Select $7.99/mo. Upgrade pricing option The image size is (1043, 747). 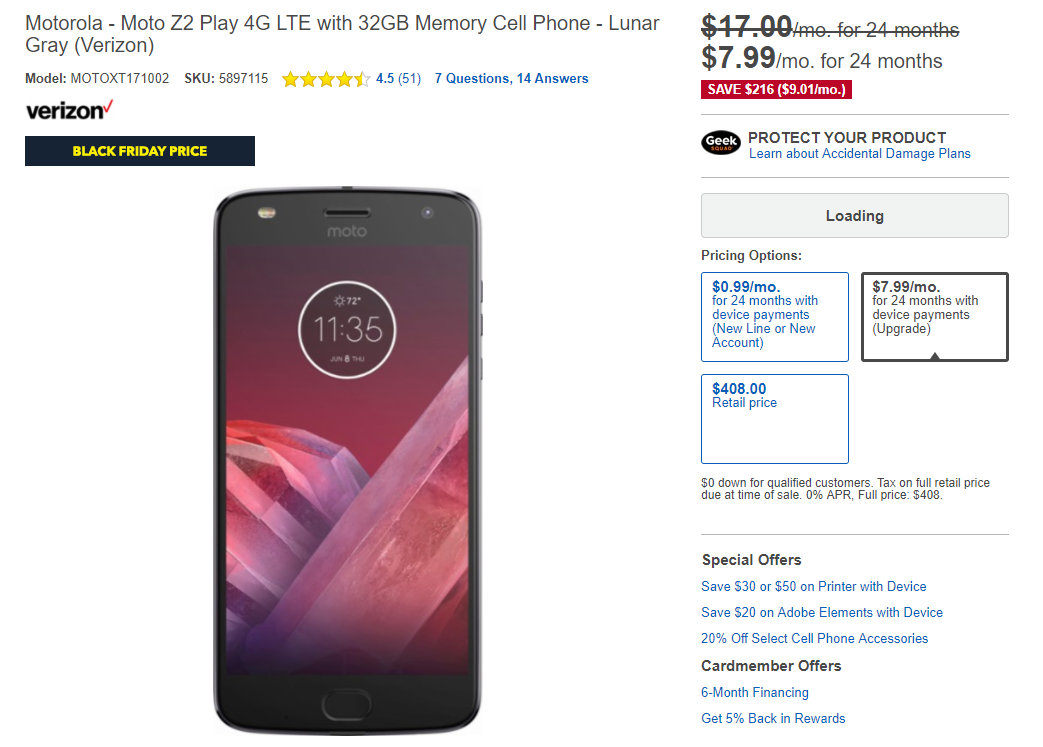[934, 316]
